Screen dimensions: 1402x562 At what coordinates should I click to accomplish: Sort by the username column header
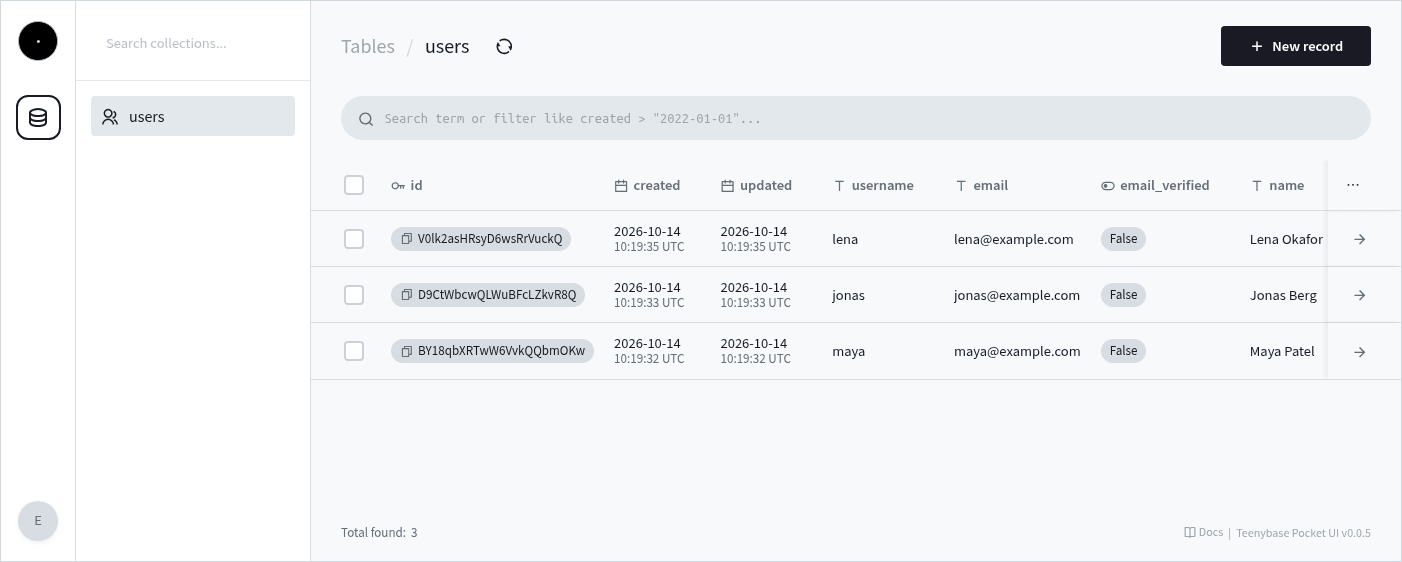[x=873, y=185]
